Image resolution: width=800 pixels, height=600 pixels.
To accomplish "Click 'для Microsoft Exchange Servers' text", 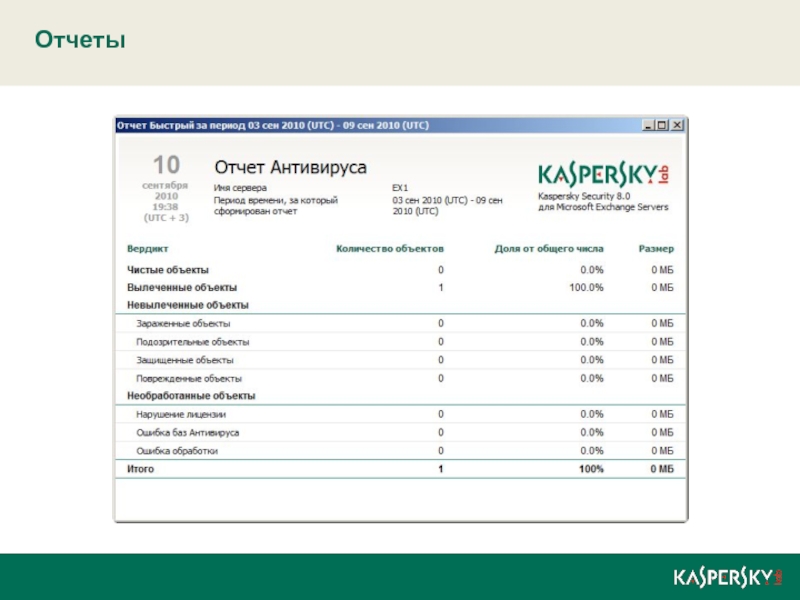I will pyautogui.click(x=603, y=207).
